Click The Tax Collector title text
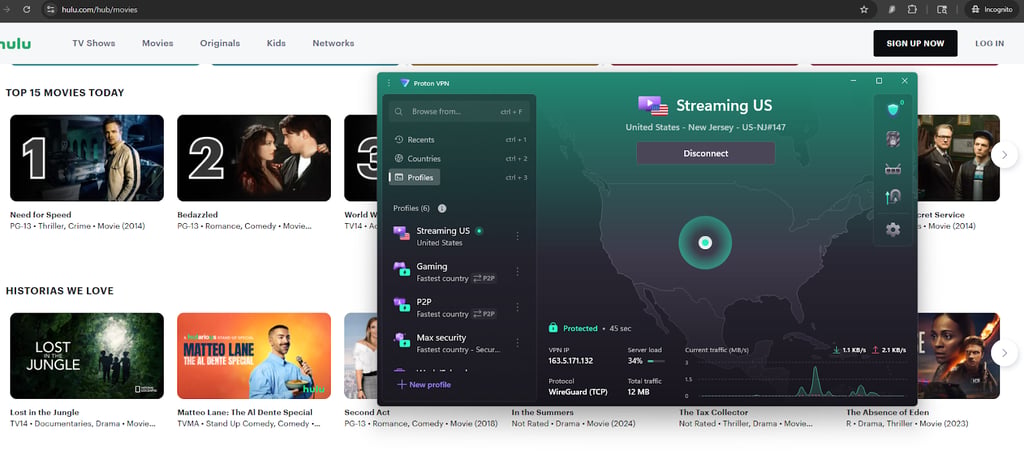Screen dimensions: 1024x468 pos(714,413)
